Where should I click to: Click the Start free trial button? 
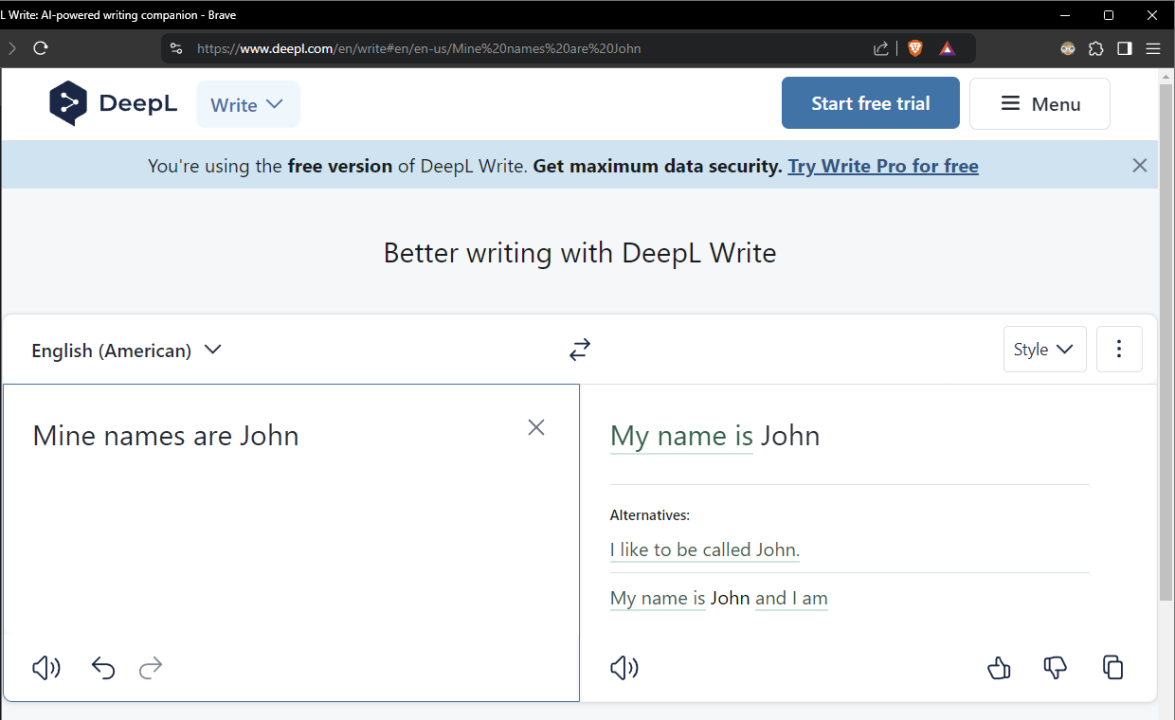870,102
